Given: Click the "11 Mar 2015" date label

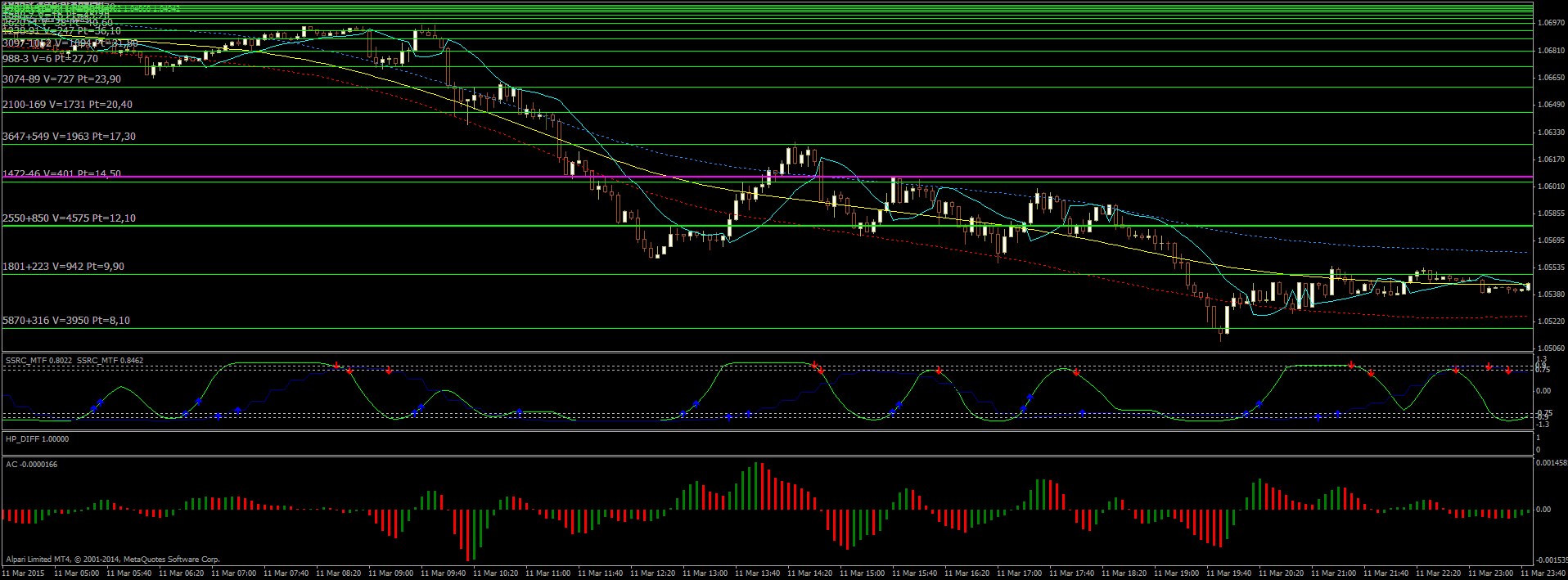Looking at the screenshot, I should point(24,573).
